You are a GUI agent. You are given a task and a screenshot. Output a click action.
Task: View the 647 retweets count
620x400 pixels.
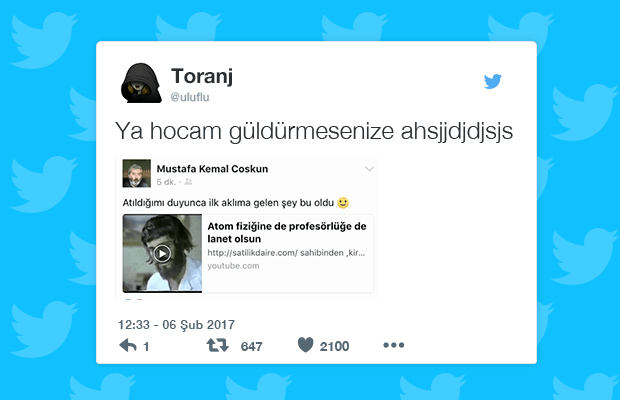(251, 347)
